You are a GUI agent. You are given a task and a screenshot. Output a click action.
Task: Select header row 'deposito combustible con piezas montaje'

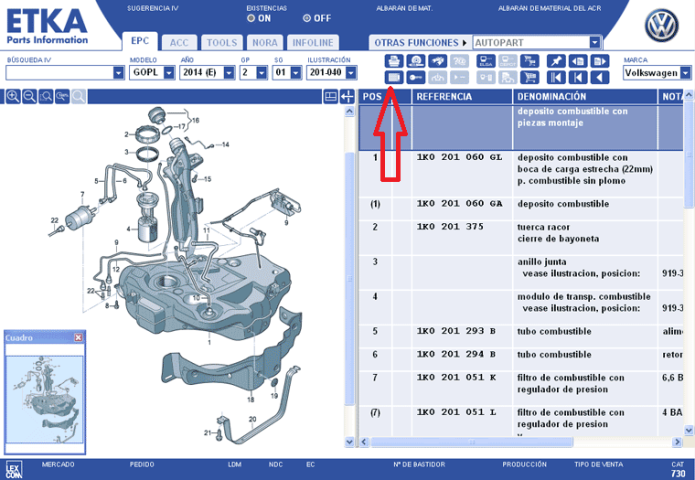(521, 128)
